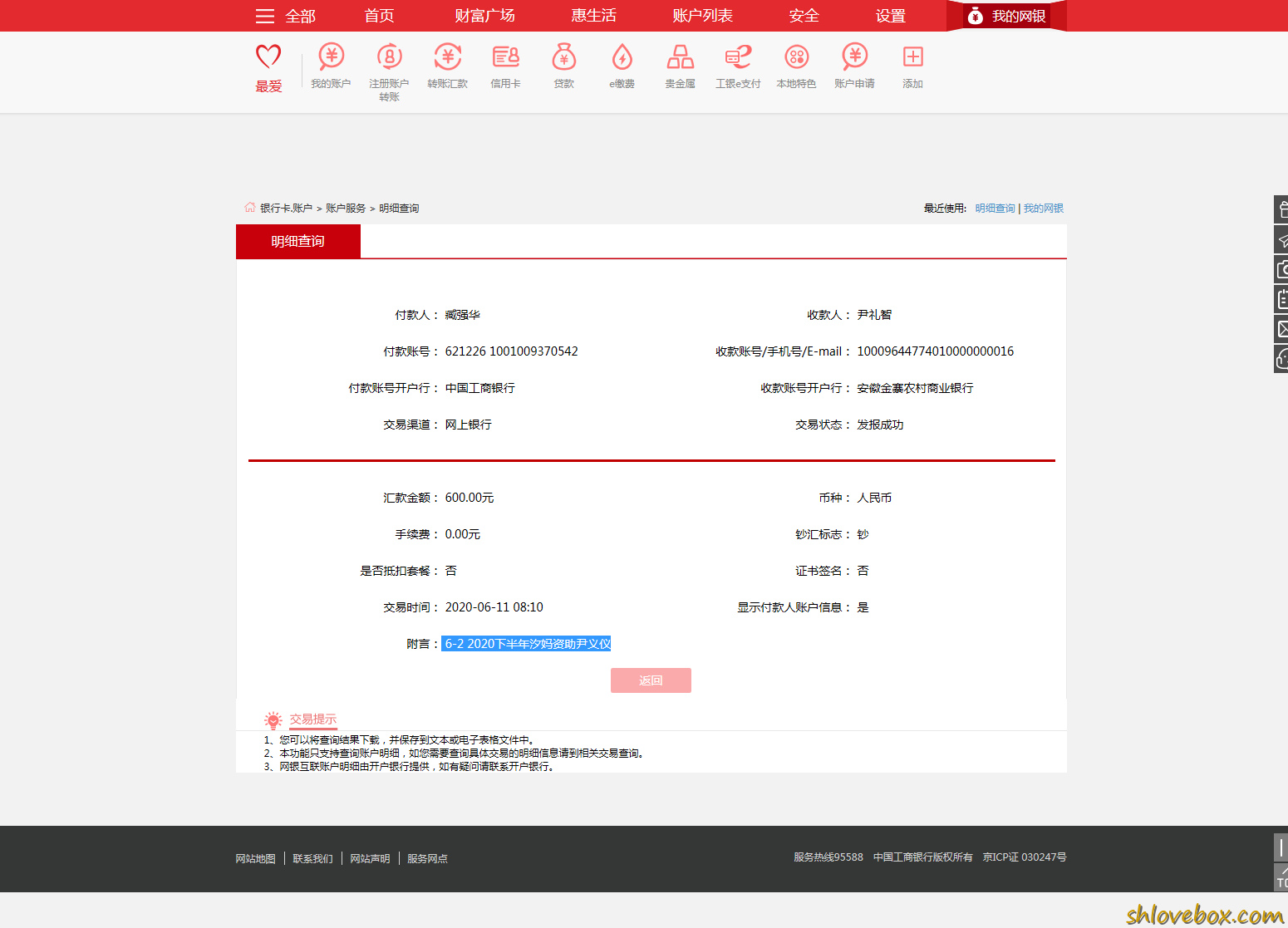1288x928 pixels.
Task: Click the home icon in the breadcrumb
Action: pos(250,207)
